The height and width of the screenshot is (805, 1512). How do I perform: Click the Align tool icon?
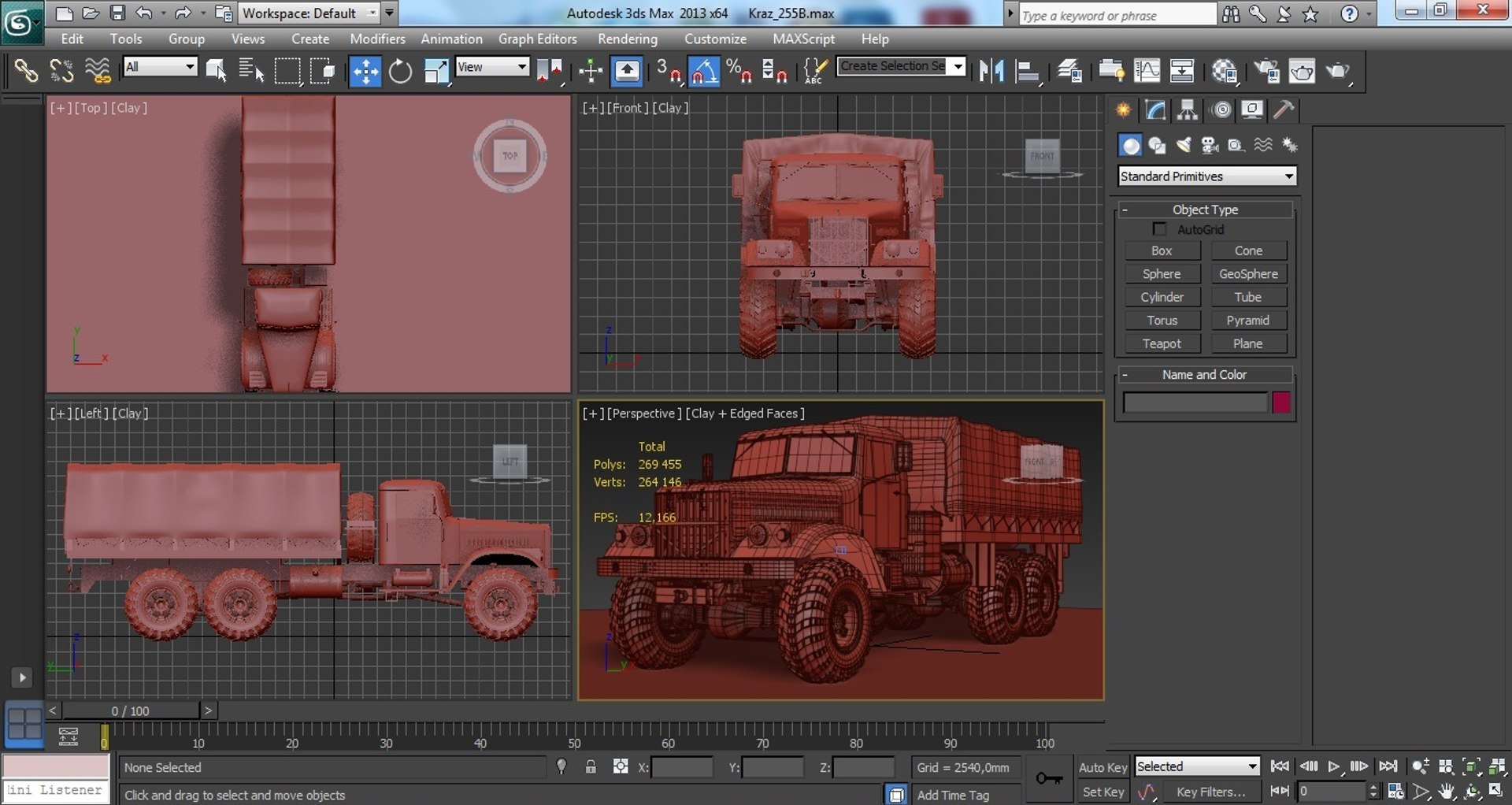[x=1028, y=72]
